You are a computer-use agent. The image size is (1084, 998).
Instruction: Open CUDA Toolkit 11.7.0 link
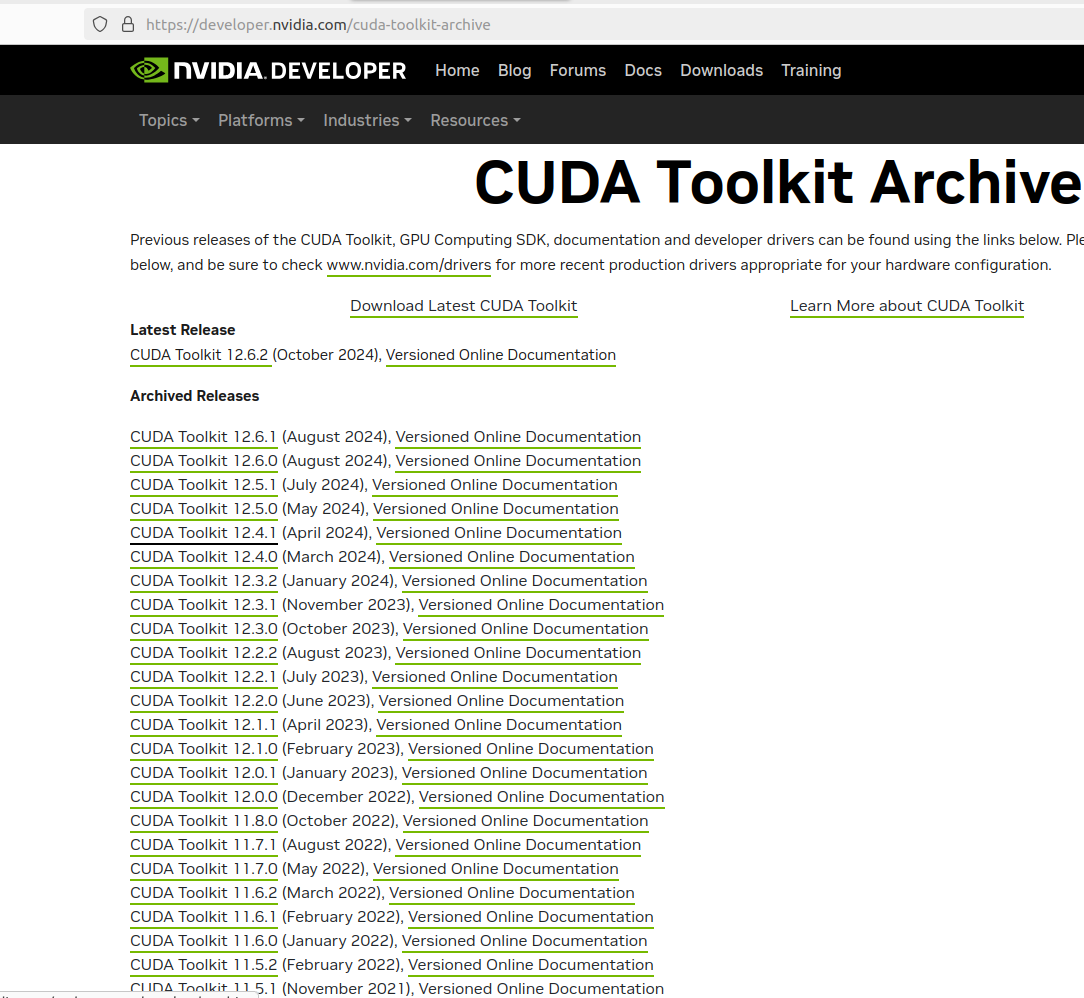point(204,869)
